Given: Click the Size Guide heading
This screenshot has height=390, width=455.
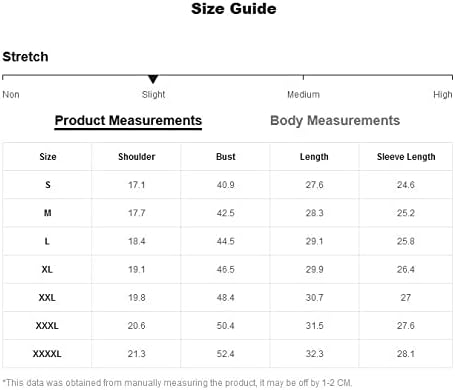Looking at the screenshot, I should coord(234,9).
